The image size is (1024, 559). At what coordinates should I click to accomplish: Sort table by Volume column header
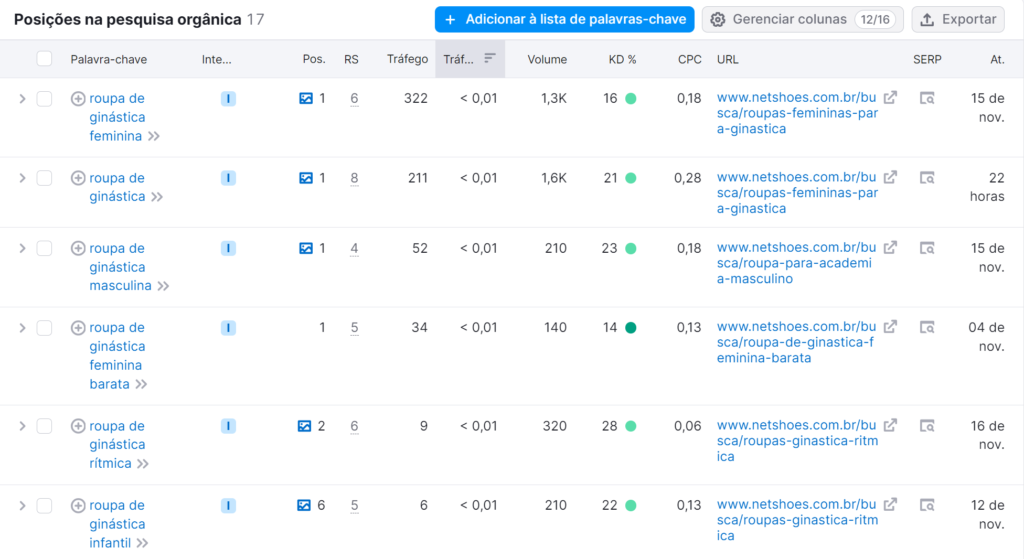coord(547,59)
